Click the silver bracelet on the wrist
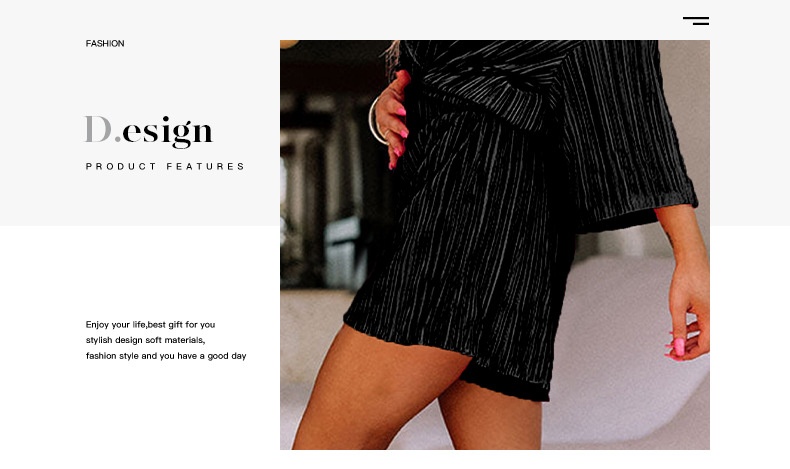This screenshot has height=469, width=790. coord(375,122)
